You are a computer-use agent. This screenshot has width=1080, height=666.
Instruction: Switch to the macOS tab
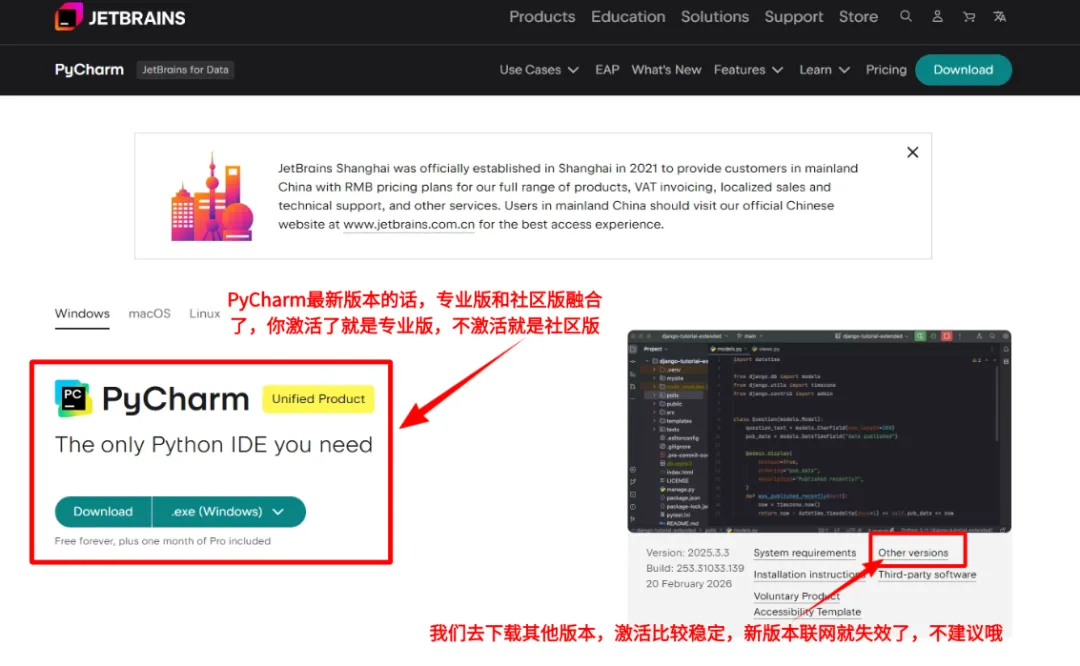[x=149, y=313]
